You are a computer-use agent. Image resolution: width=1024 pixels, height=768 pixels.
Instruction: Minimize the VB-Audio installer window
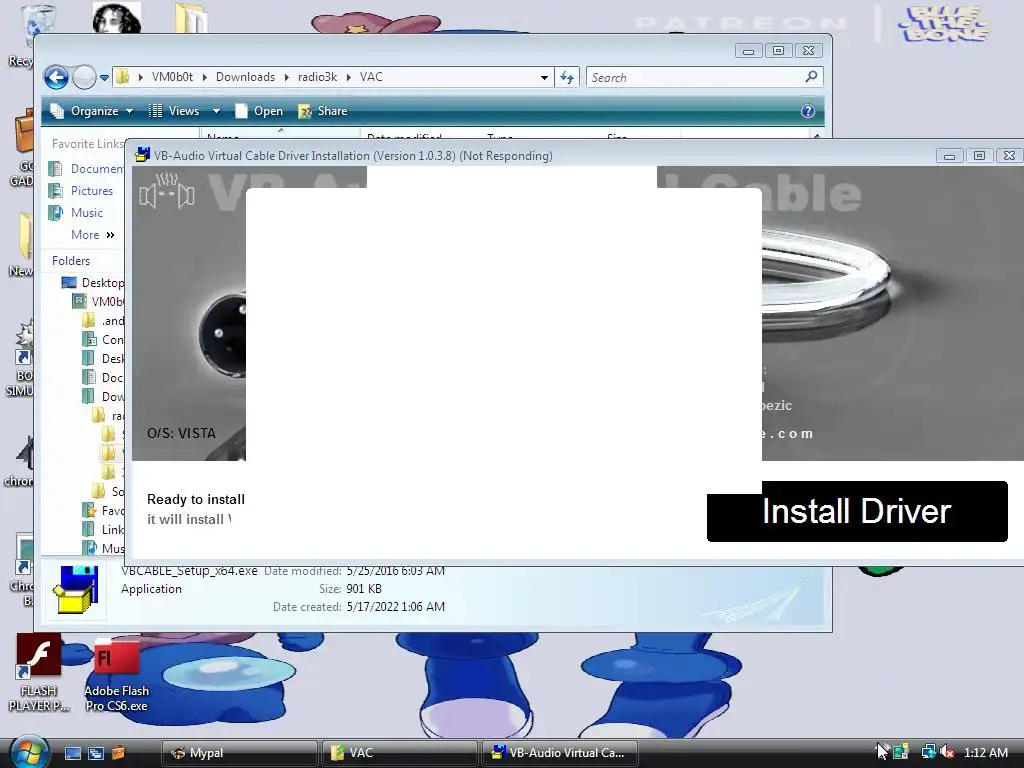click(x=950, y=155)
